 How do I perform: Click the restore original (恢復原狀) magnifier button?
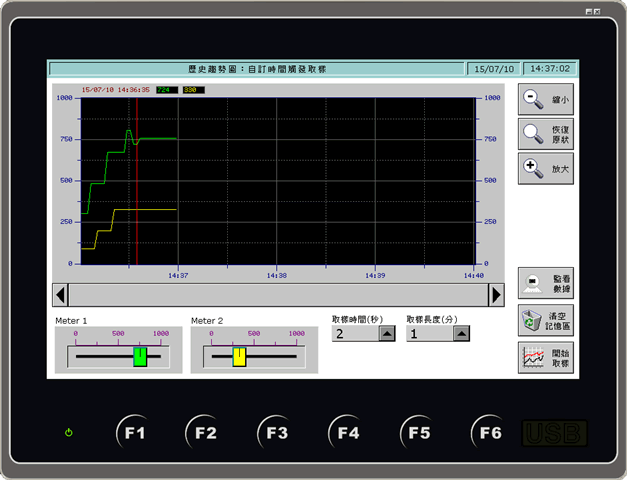[x=546, y=134]
